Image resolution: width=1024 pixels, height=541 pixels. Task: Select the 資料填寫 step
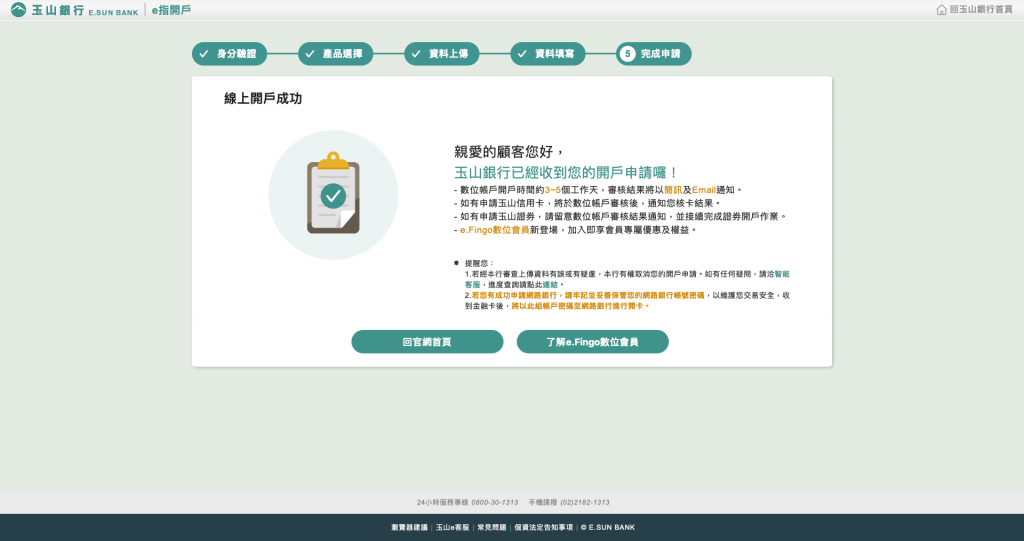click(x=547, y=54)
